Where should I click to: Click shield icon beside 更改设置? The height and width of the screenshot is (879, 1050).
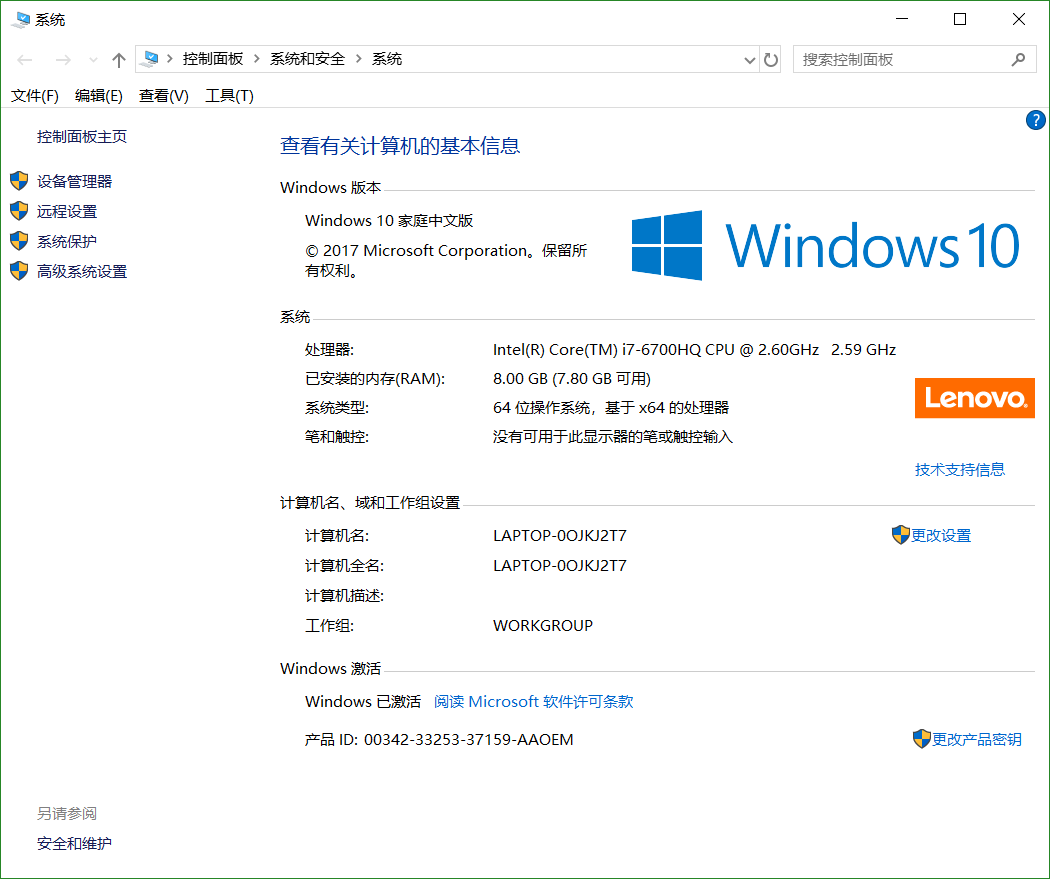click(x=901, y=535)
